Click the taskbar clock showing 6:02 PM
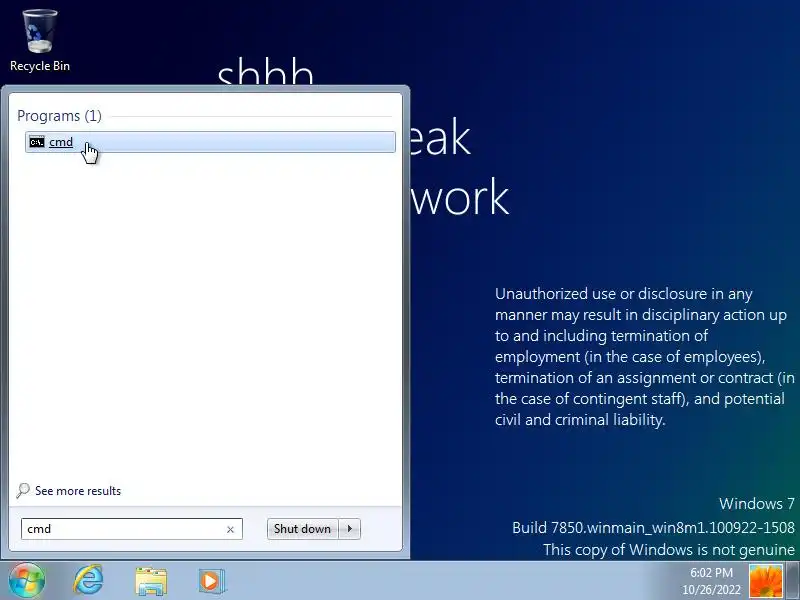The image size is (800, 600). coord(711,573)
